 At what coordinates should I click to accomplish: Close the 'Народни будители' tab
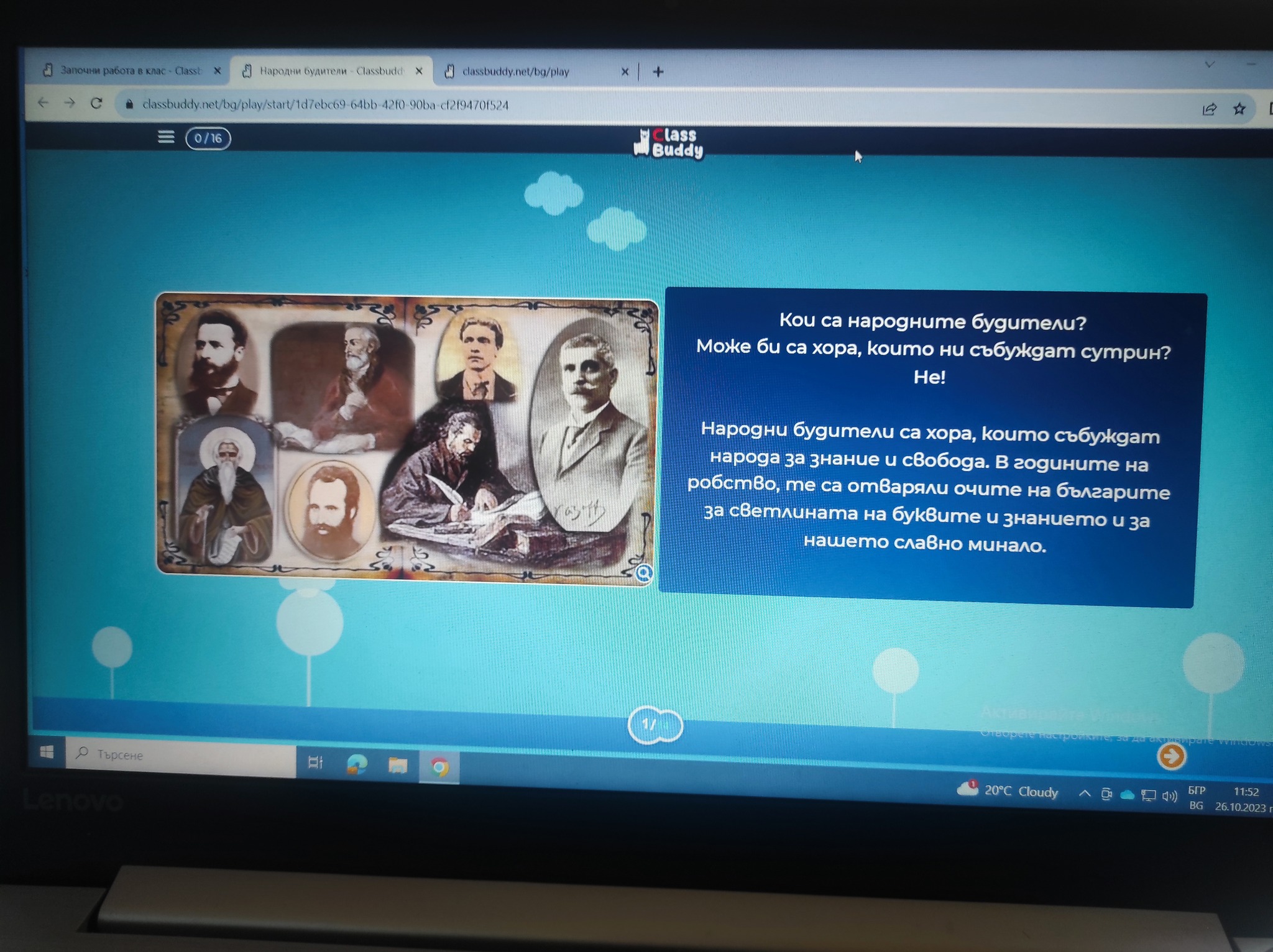419,71
